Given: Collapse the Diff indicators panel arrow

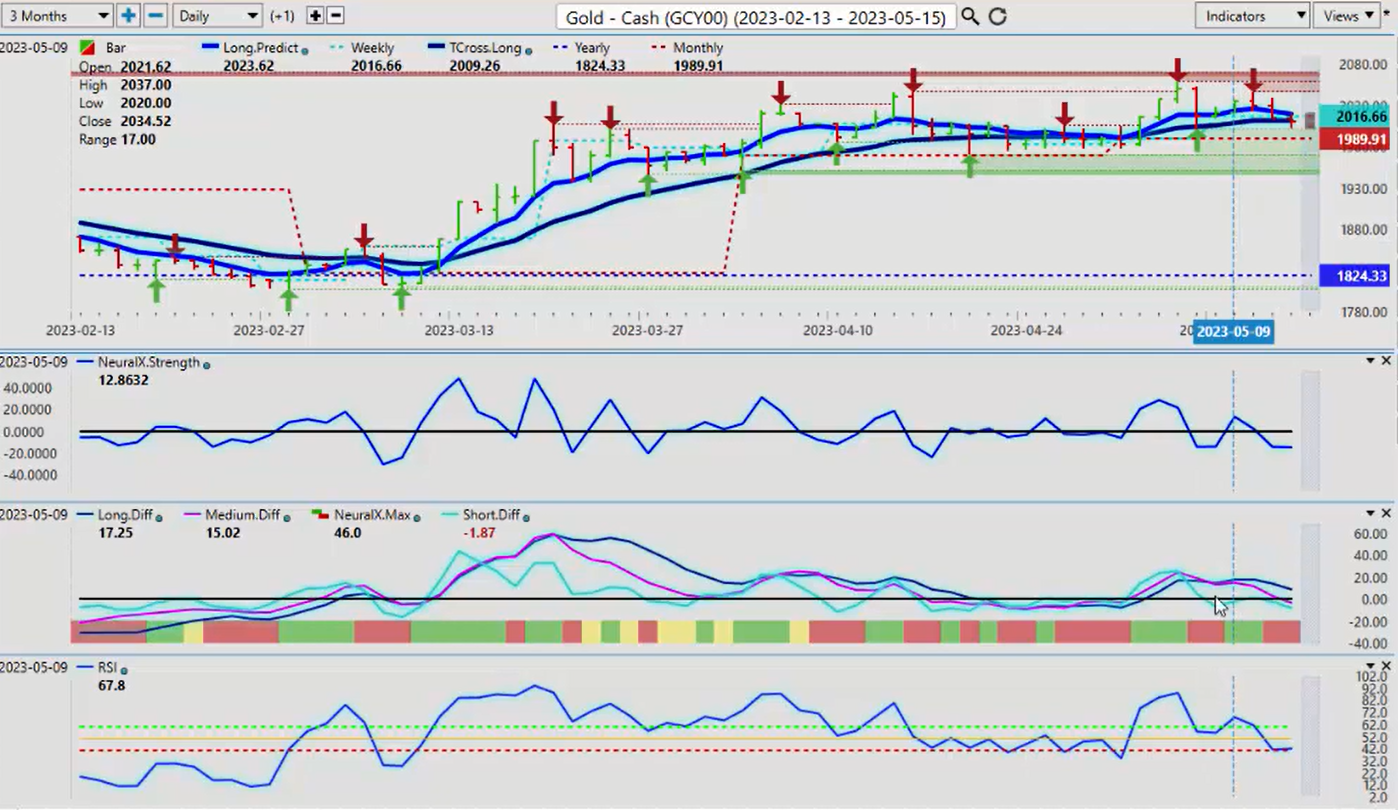Looking at the screenshot, I should point(1370,513).
